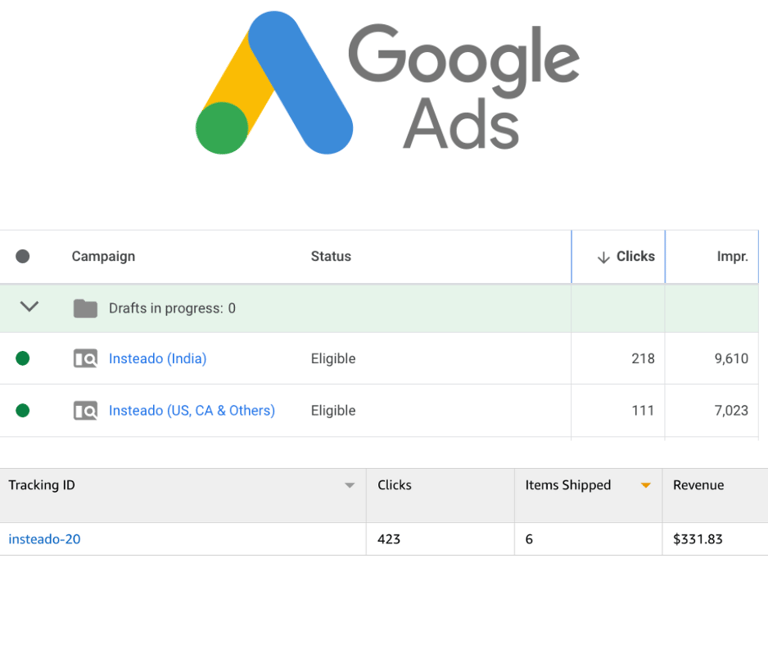Select the $331.83 revenue value
The height and width of the screenshot is (657, 768).
tap(697, 539)
